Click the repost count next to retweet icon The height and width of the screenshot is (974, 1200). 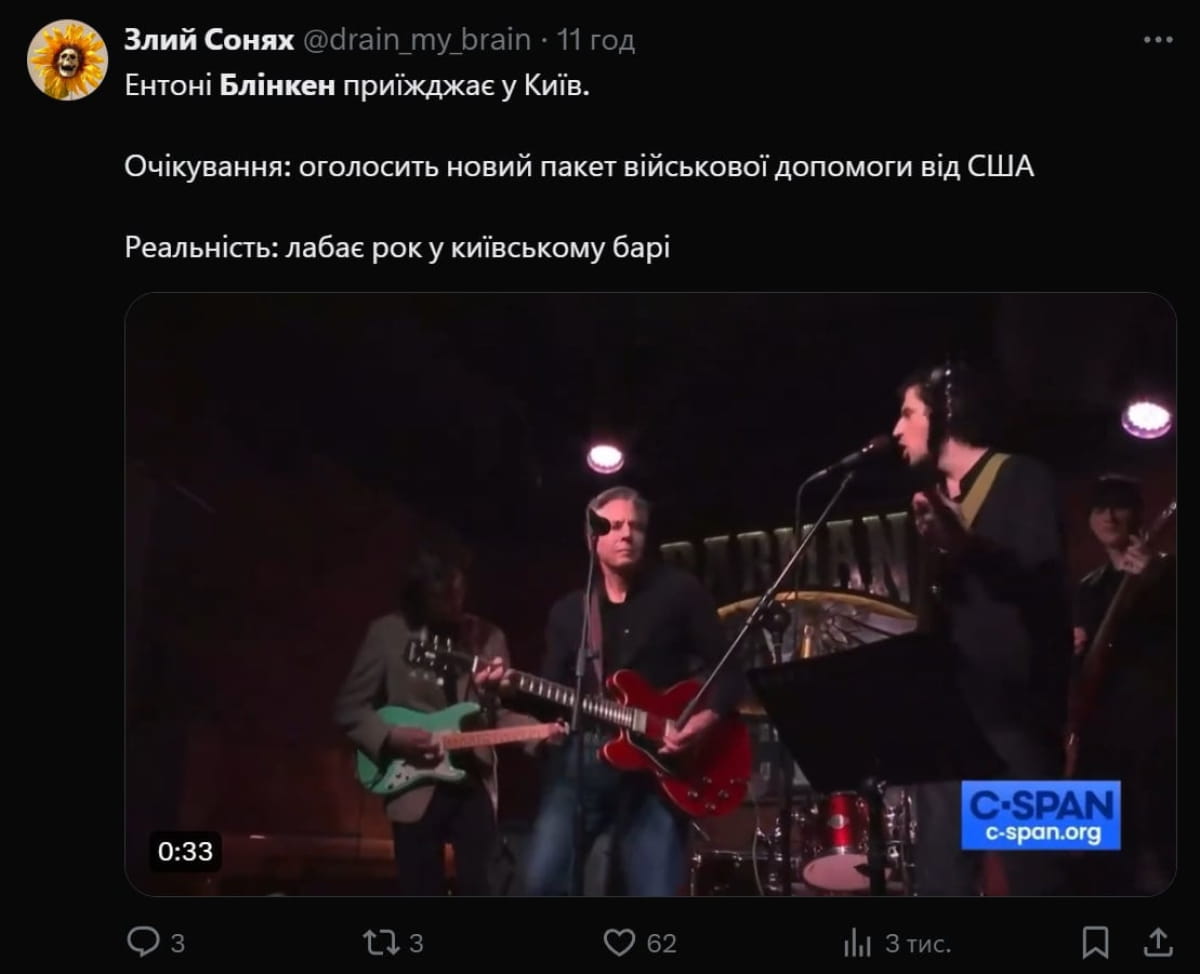(416, 943)
